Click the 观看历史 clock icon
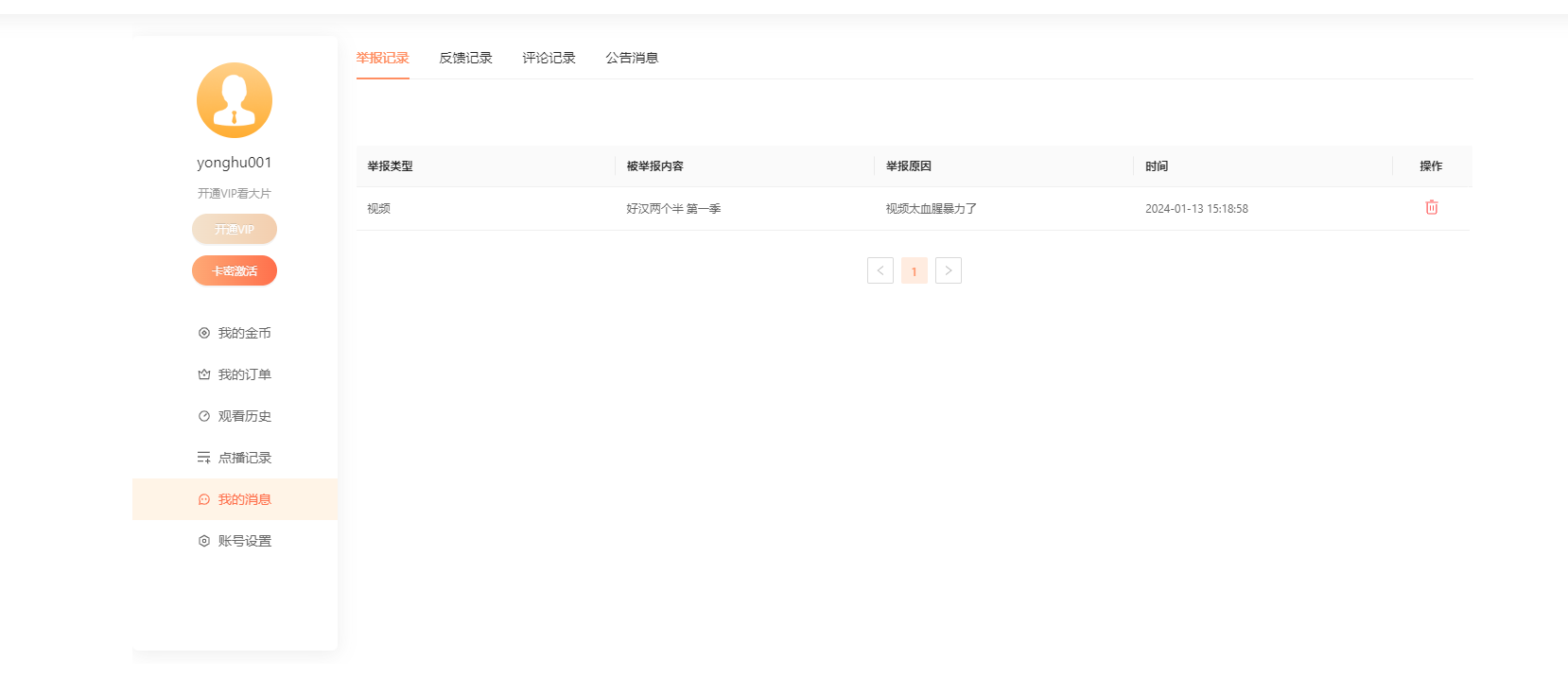The height and width of the screenshot is (695, 1568). tap(204, 416)
